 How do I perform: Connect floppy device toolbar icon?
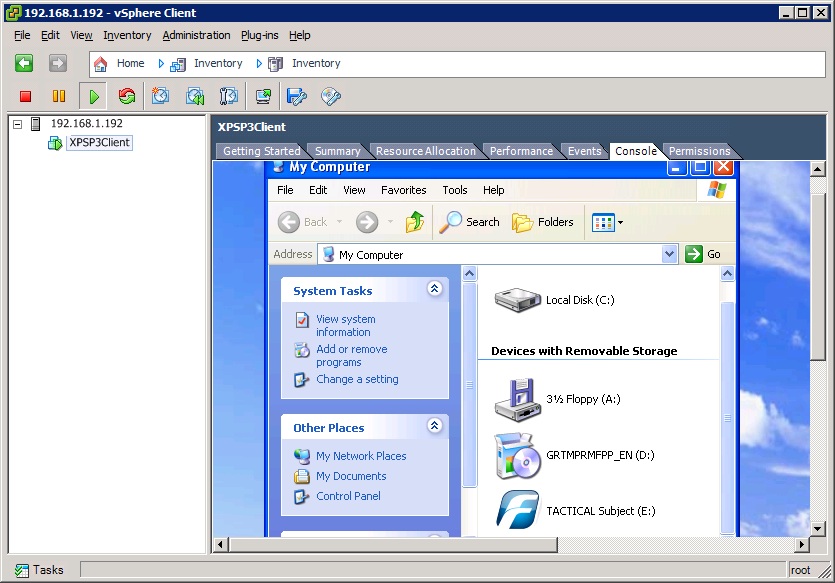coord(297,96)
